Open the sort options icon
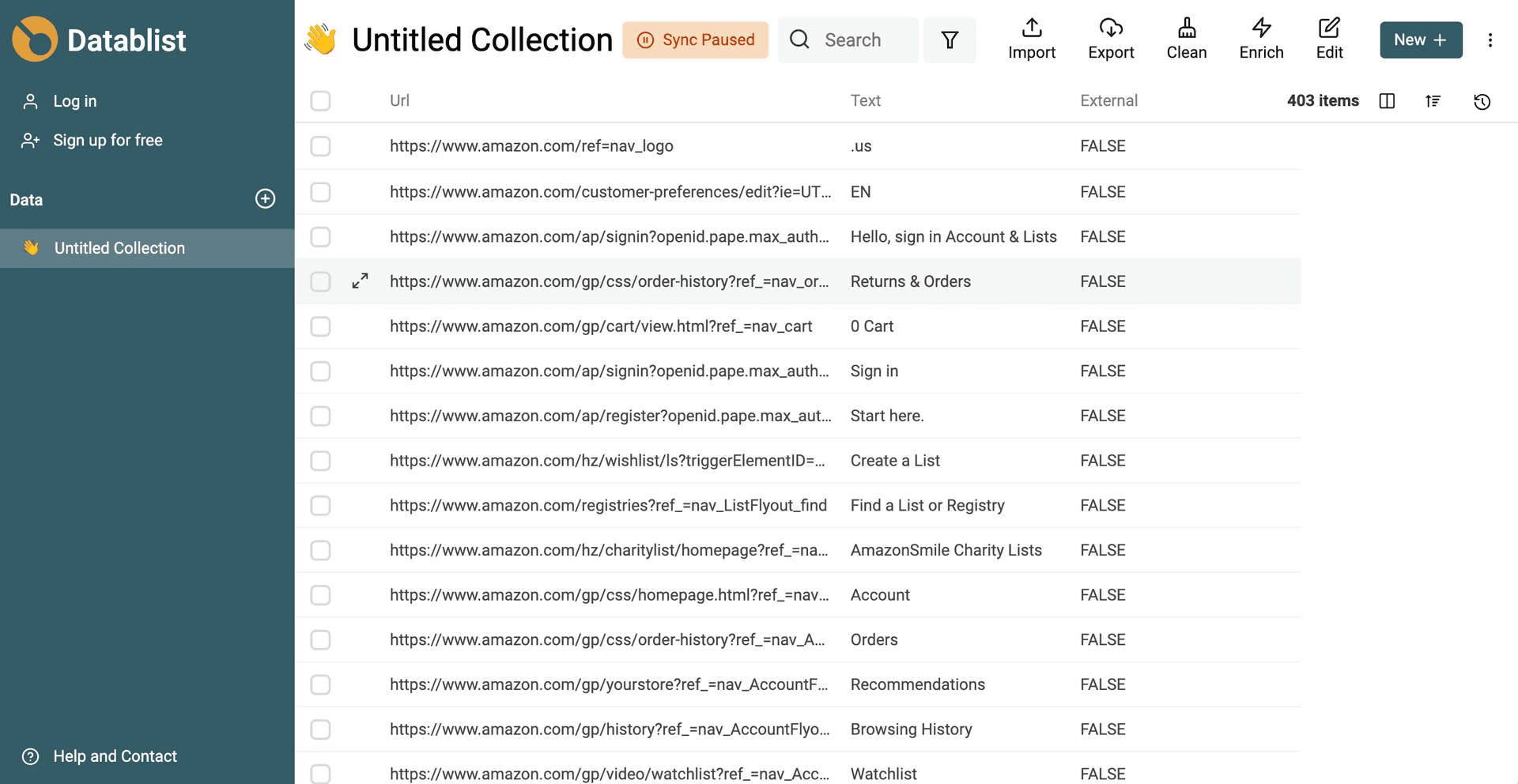The image size is (1518, 784). pyautogui.click(x=1433, y=101)
